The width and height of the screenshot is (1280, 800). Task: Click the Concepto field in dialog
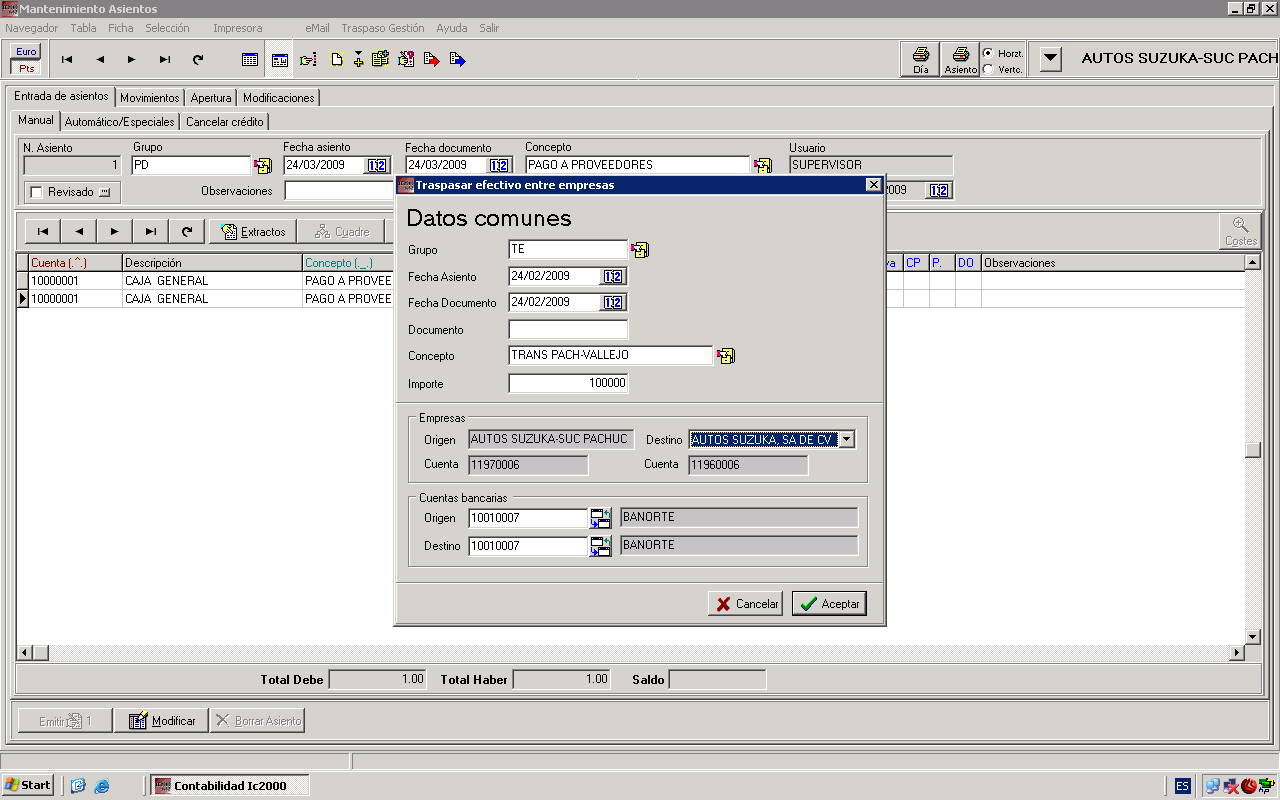(610, 355)
